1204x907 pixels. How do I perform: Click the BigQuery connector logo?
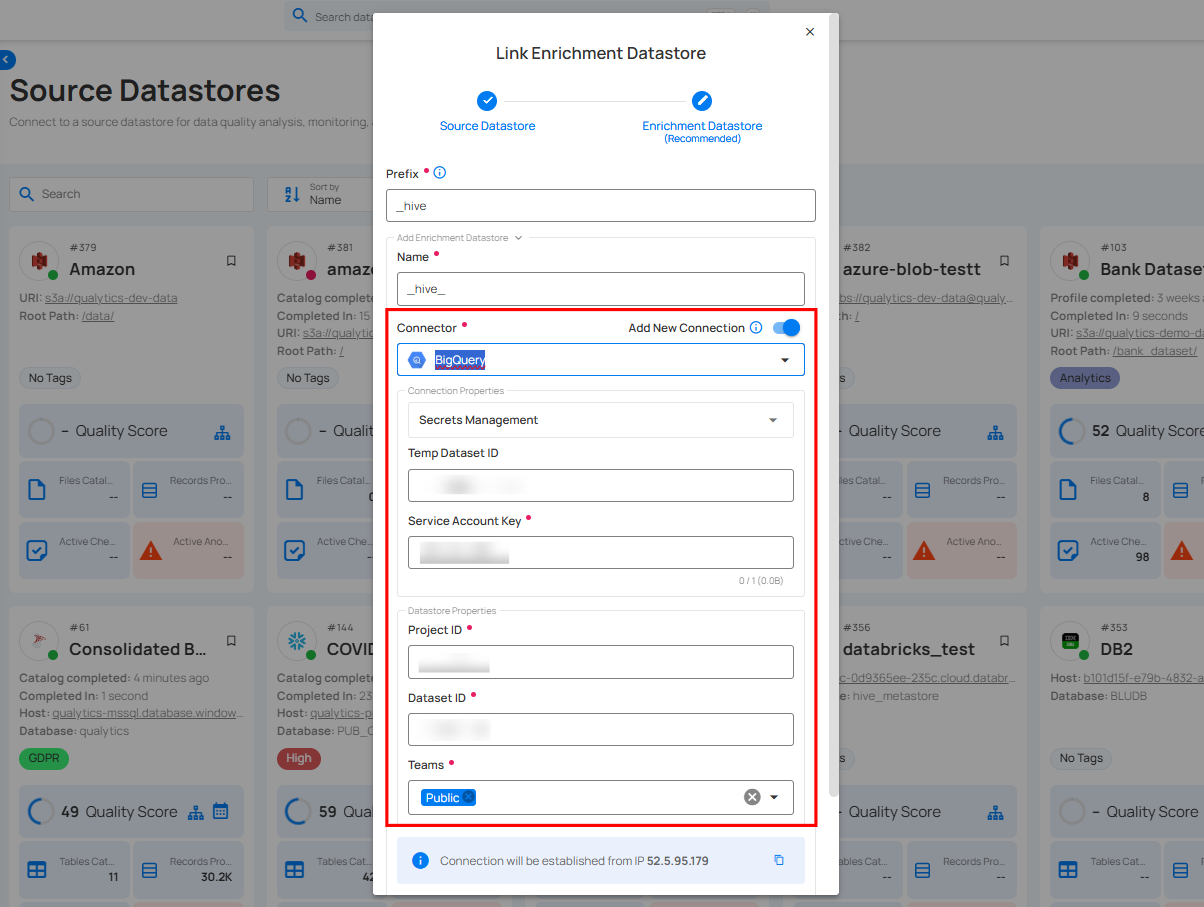[417, 359]
